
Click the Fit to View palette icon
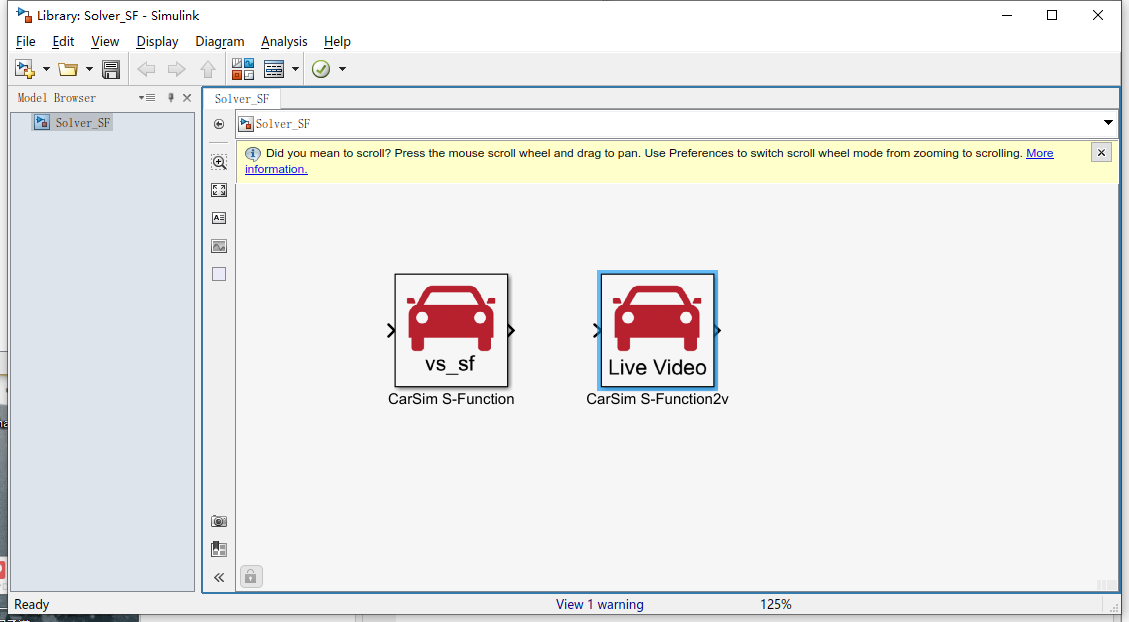point(219,190)
